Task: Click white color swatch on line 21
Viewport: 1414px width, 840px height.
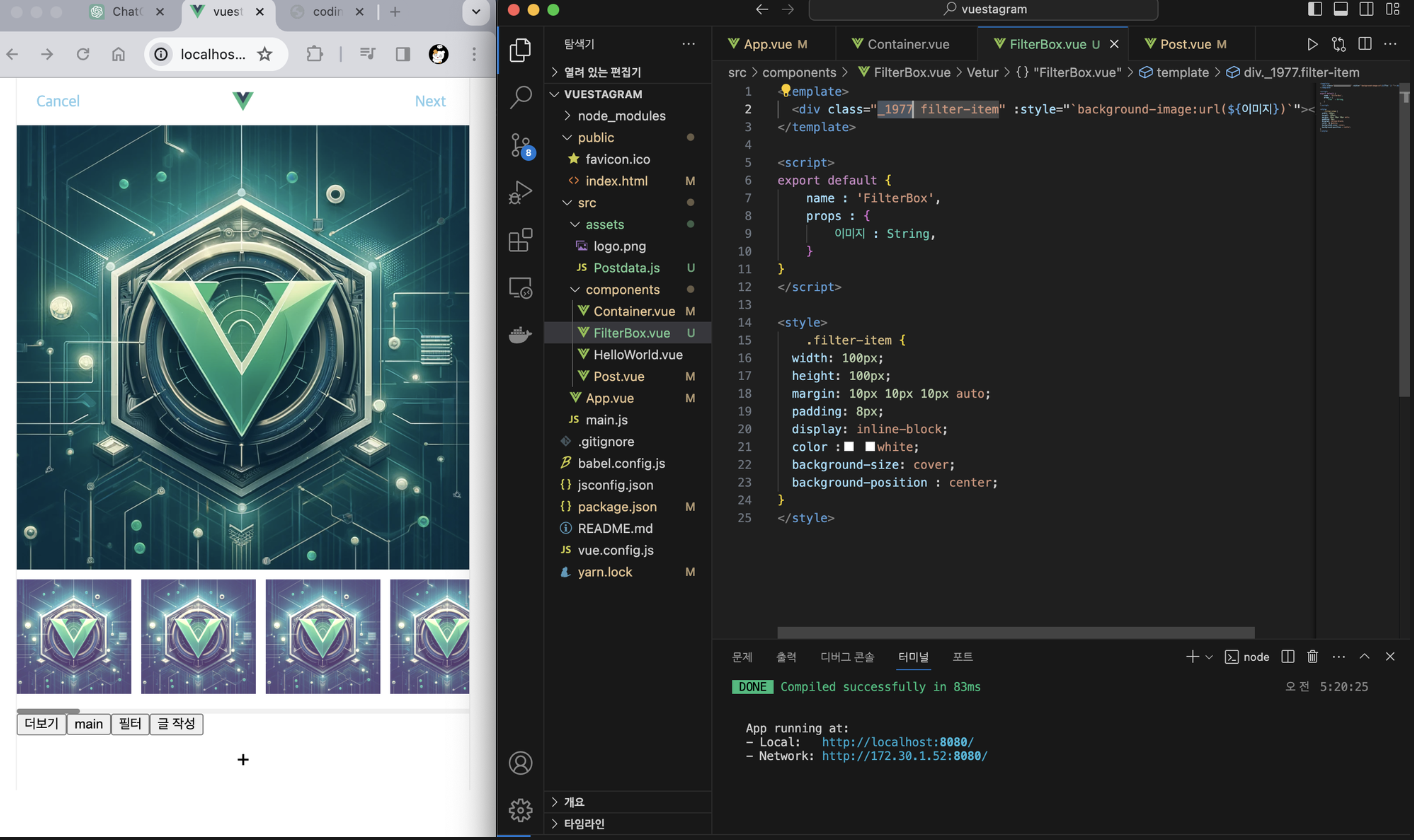Action: click(870, 447)
